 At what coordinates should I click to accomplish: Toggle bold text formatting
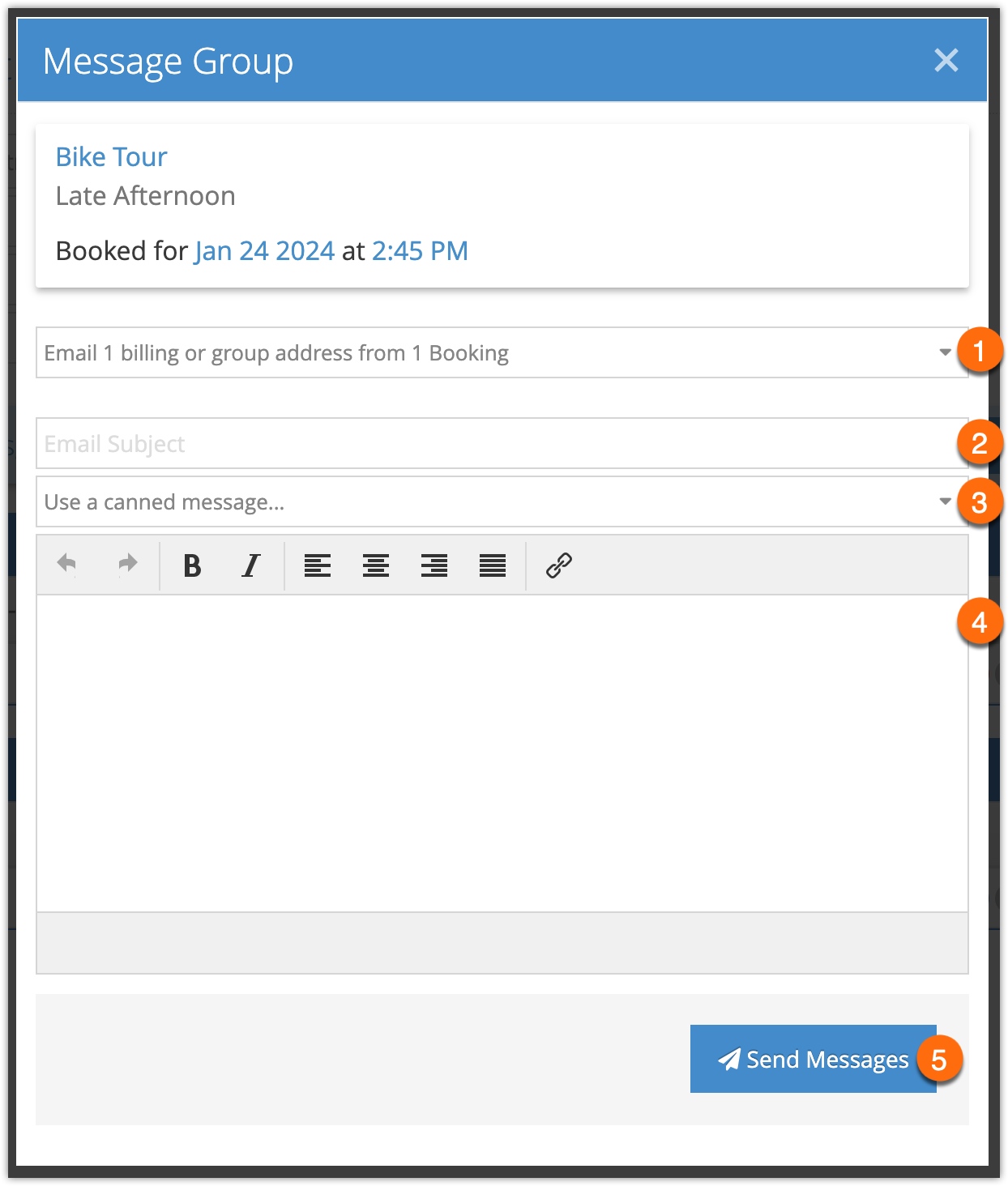192,565
